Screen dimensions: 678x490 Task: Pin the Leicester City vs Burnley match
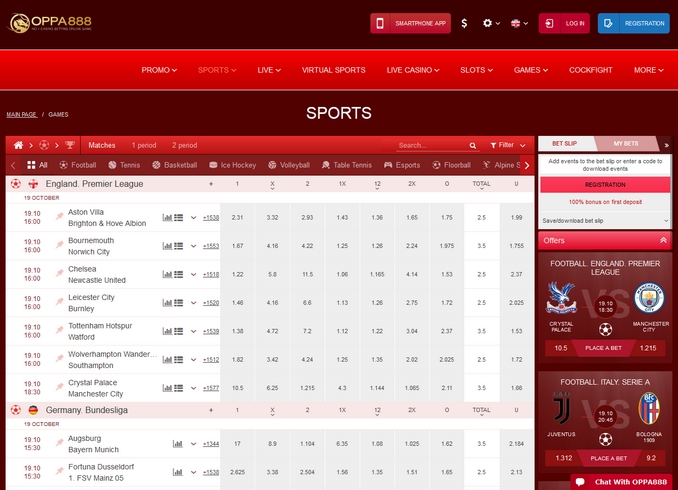tap(59, 302)
